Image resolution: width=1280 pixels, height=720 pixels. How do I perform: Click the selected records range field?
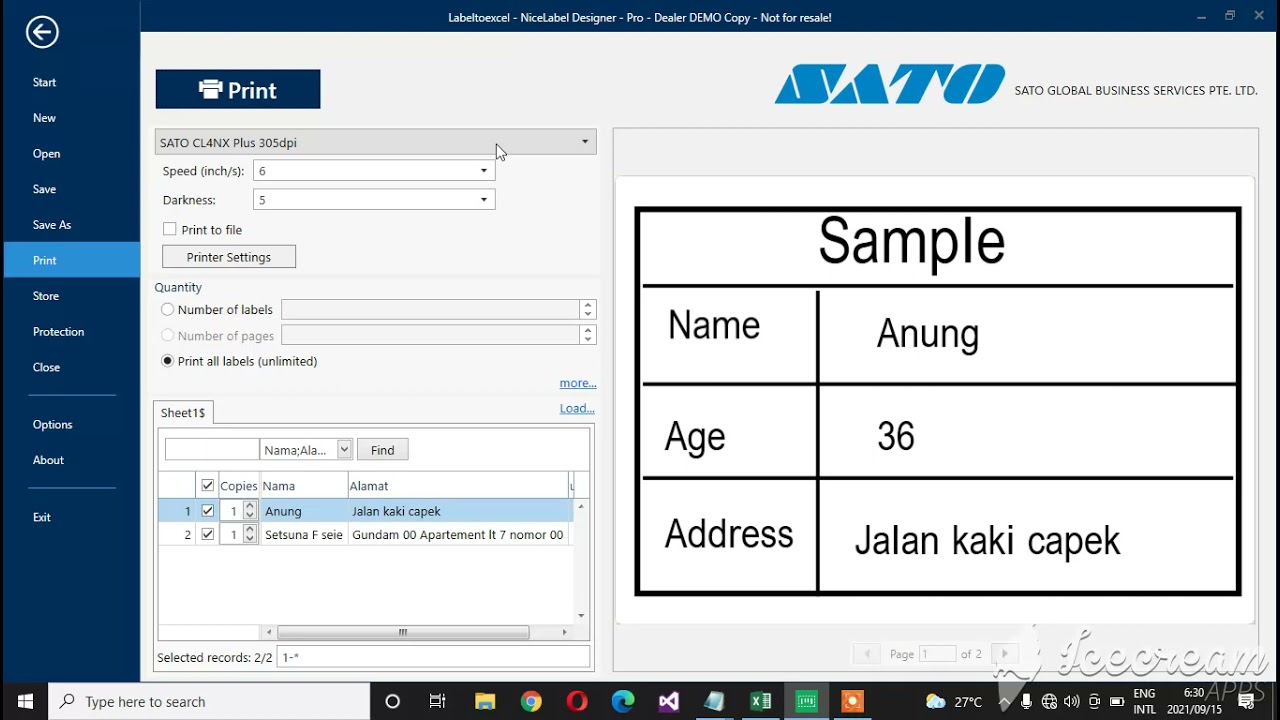coord(433,658)
